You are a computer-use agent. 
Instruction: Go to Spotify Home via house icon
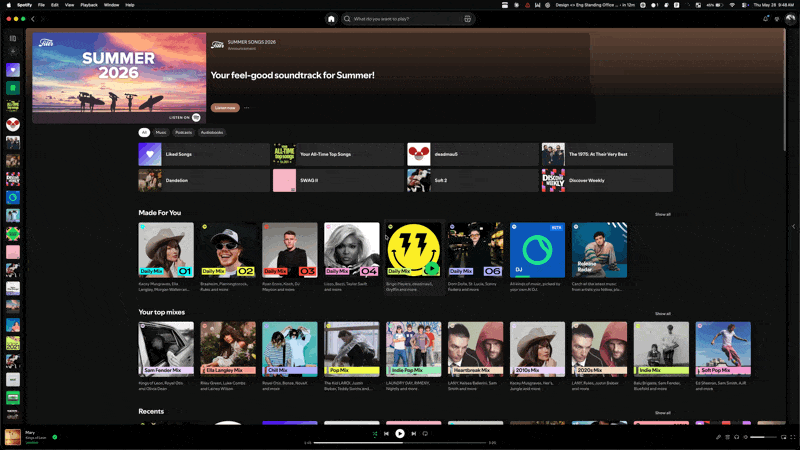click(x=331, y=19)
